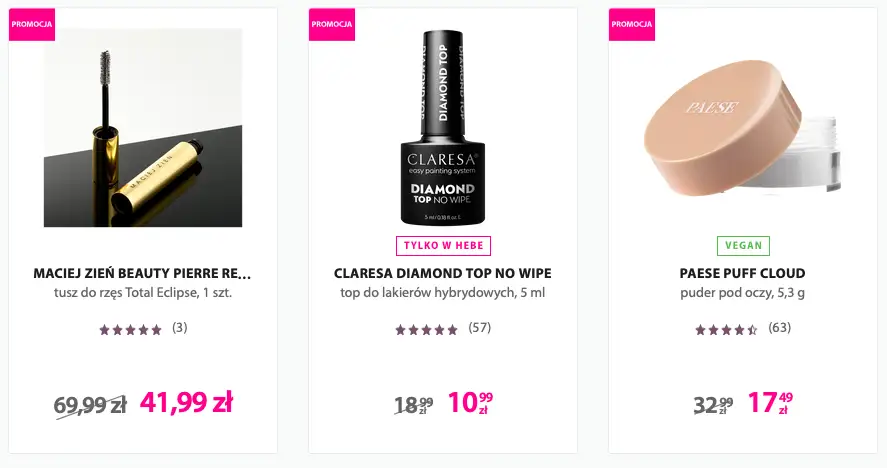
Task: Click the 41,99 zł promotional price
Action: [186, 403]
